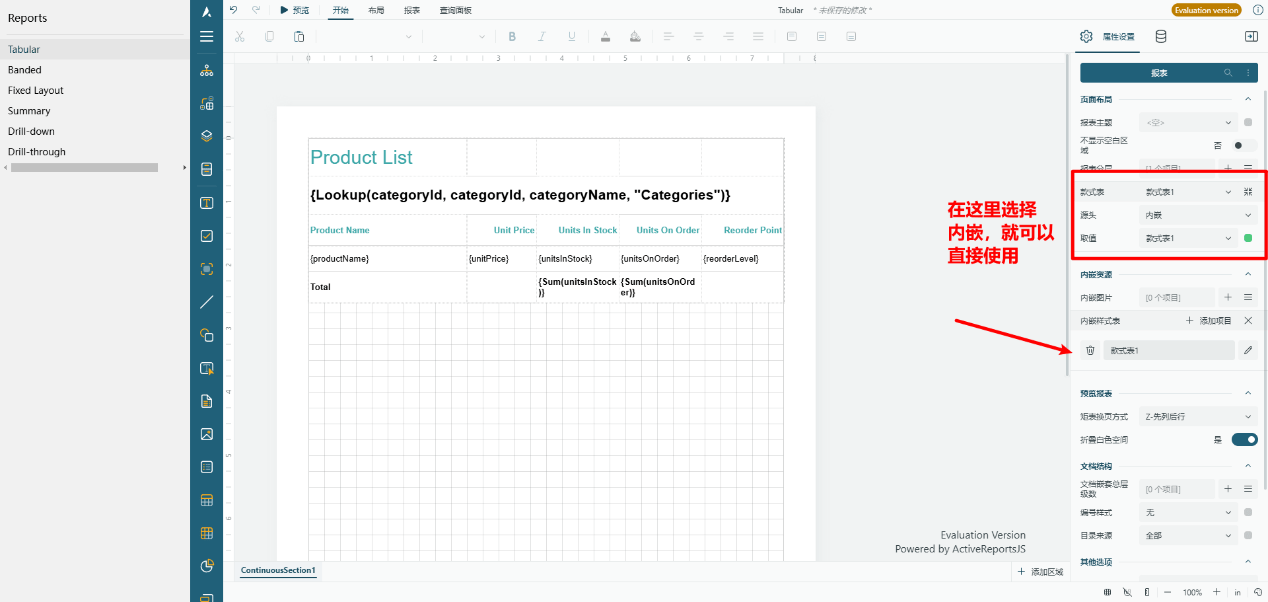
Task: Open the 取值 dropdown showing 款式表1
Action: point(1188,238)
